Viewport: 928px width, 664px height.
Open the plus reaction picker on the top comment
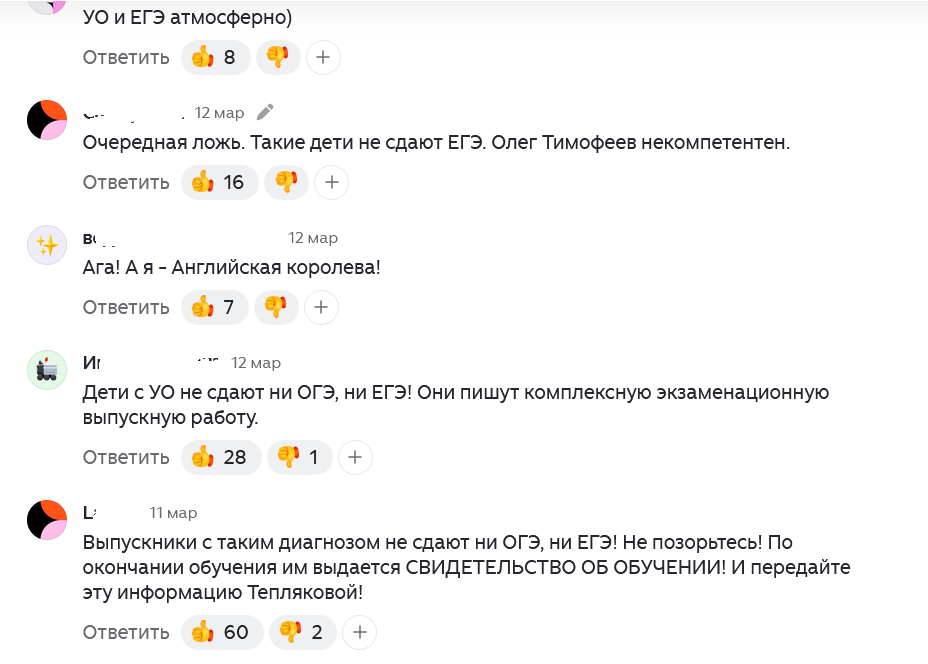[322, 57]
